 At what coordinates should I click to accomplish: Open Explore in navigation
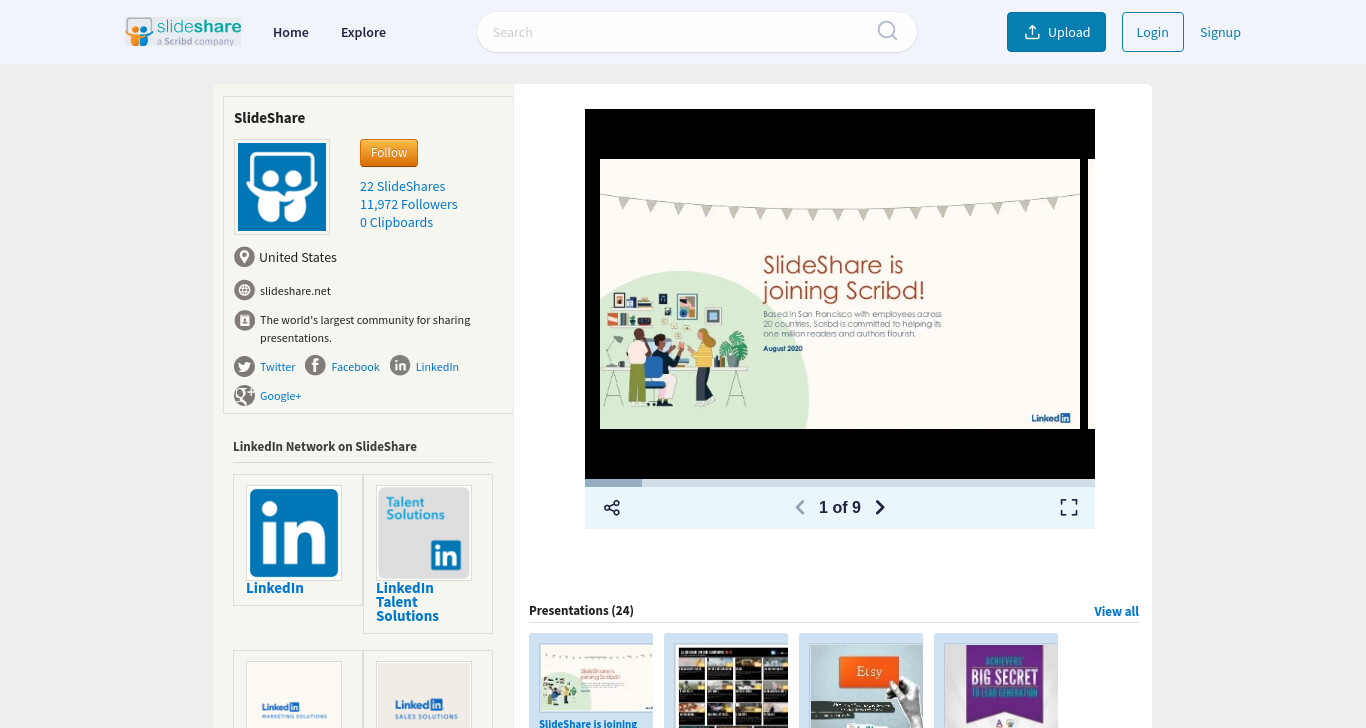(x=363, y=32)
